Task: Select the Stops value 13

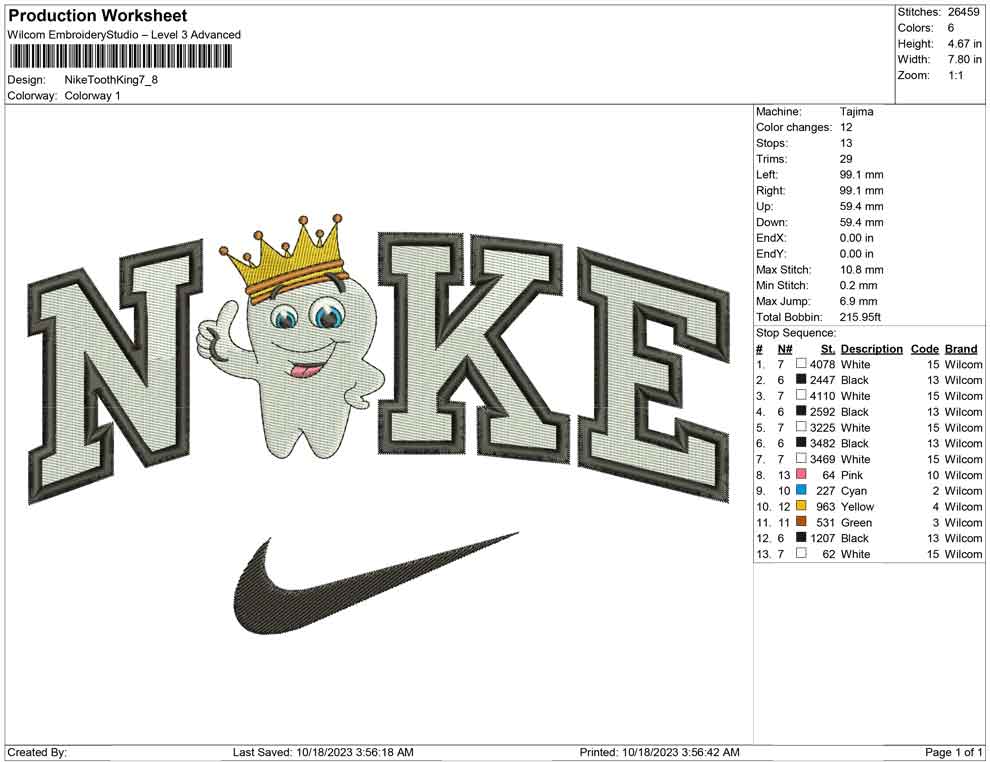Action: coord(846,143)
